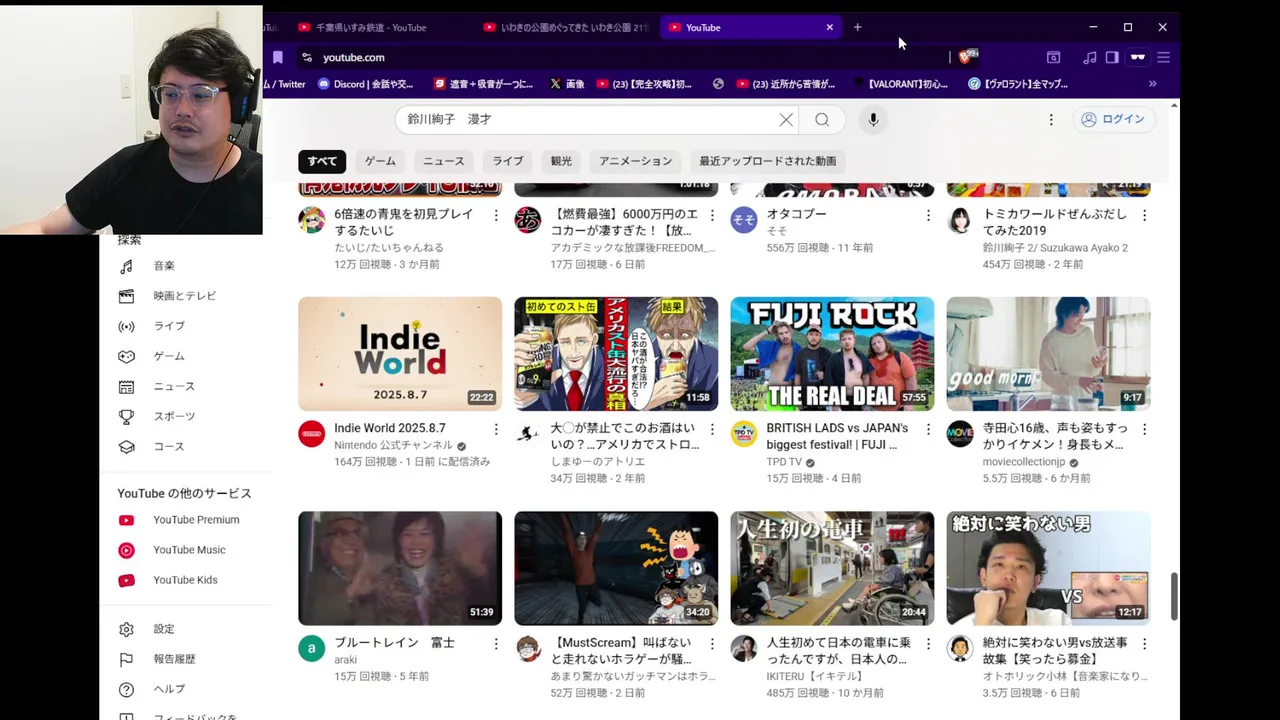
Task: Clear the search box with the X
Action: [x=786, y=120]
